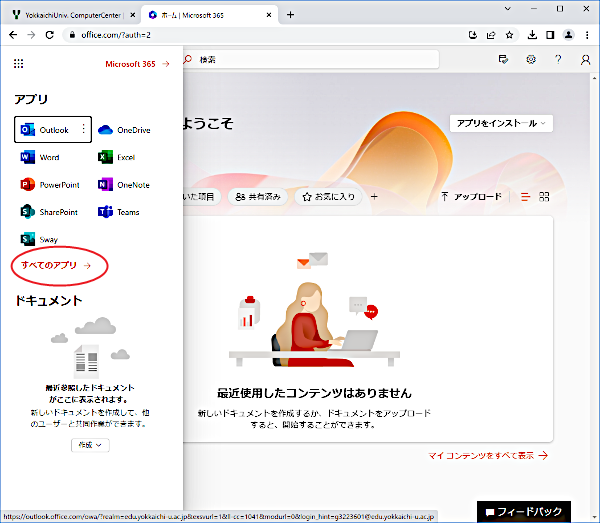Click the page scrollbar up arrow

pyautogui.click(x=594, y=78)
